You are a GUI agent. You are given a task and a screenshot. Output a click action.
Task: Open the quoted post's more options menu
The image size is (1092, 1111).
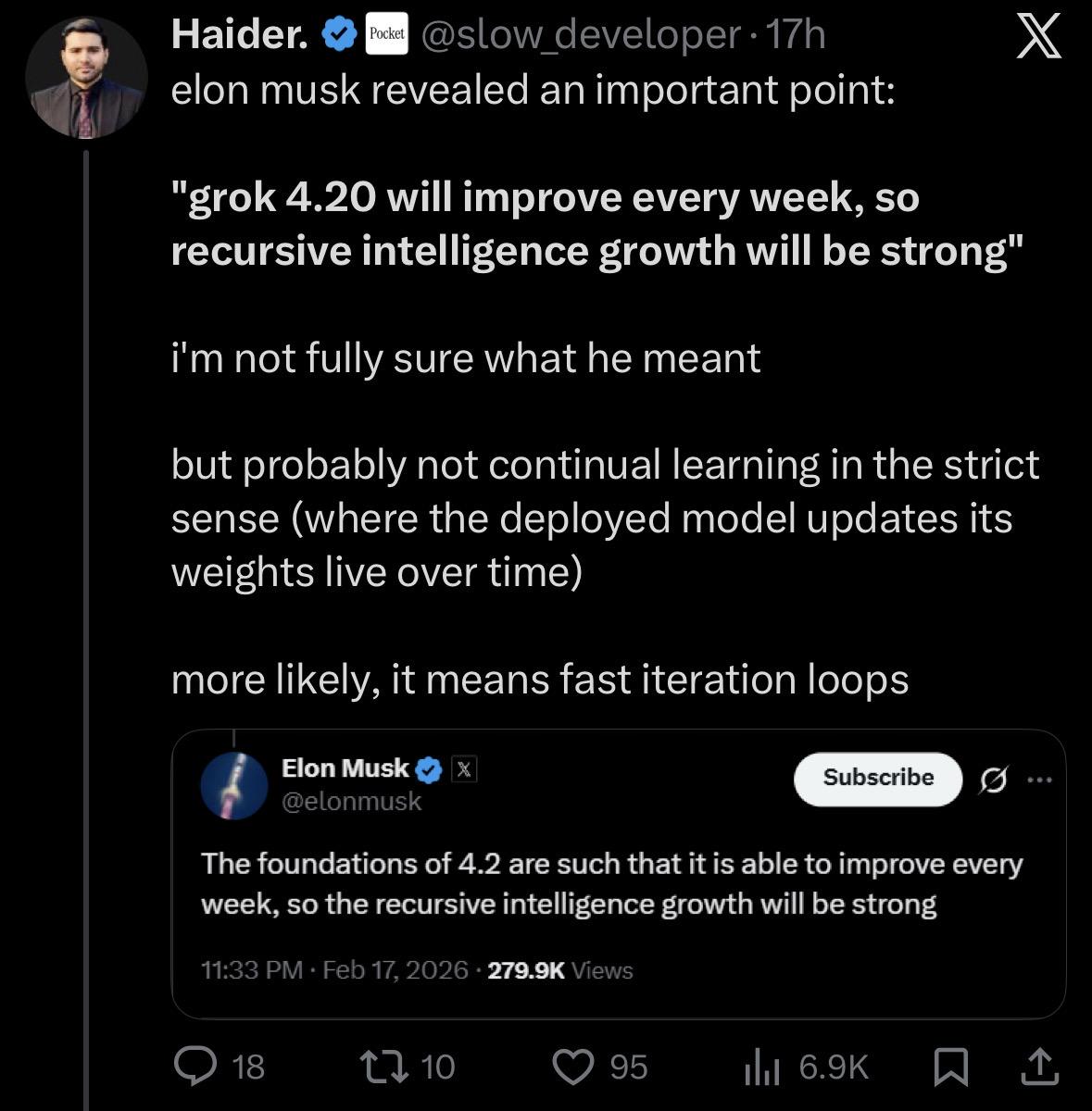1039,780
